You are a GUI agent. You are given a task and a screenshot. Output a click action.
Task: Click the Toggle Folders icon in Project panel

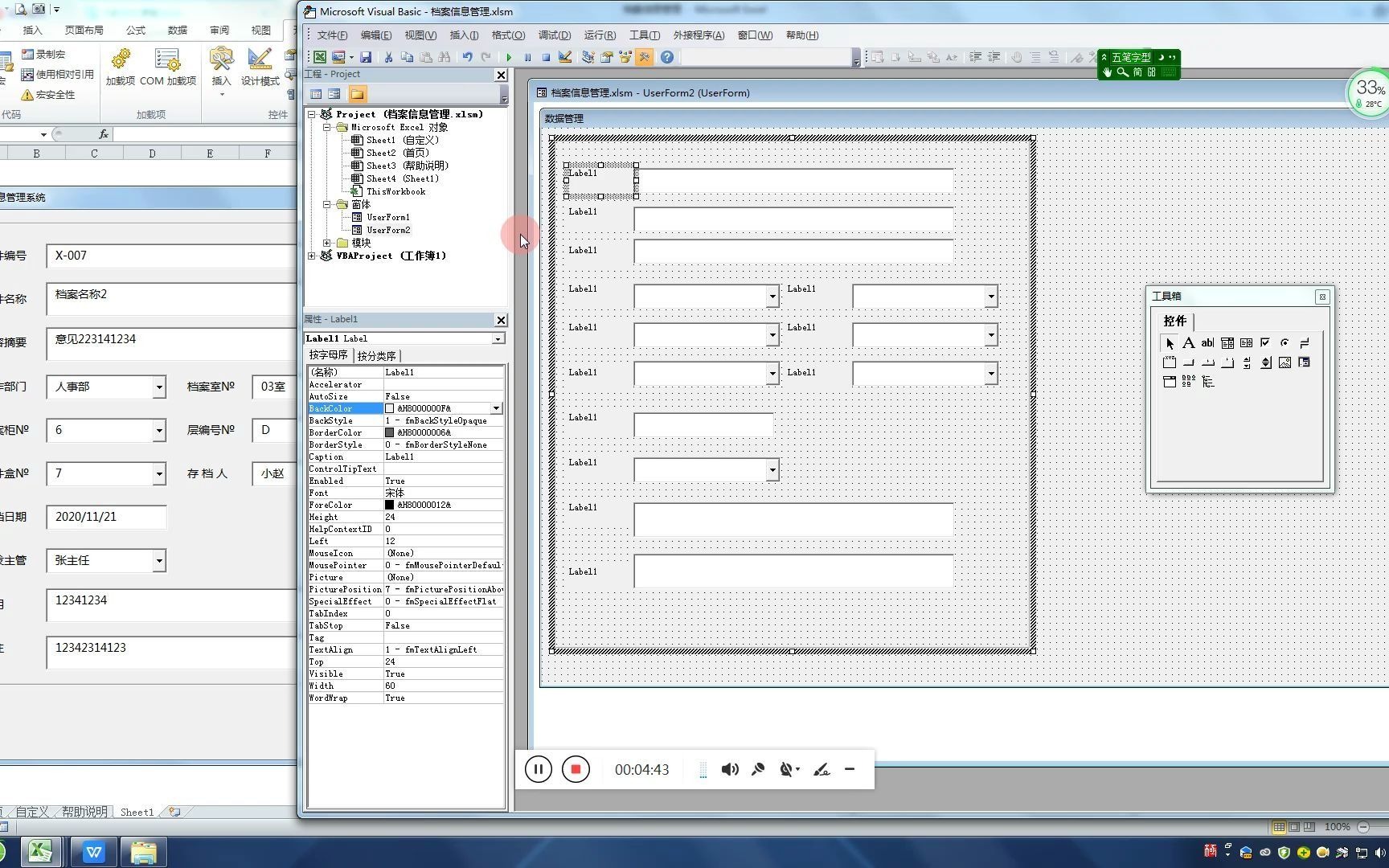click(357, 94)
